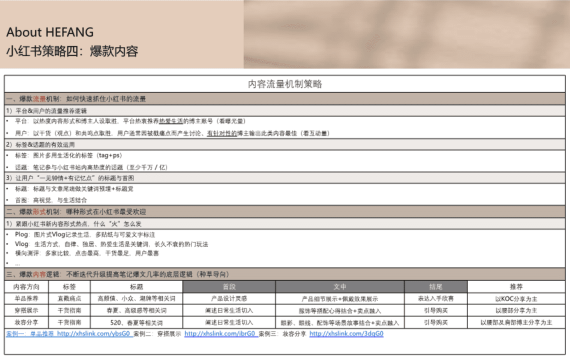Click the heading 'About HEFANG'
The height and width of the screenshot is (360, 570).
pyautogui.click(x=50, y=32)
